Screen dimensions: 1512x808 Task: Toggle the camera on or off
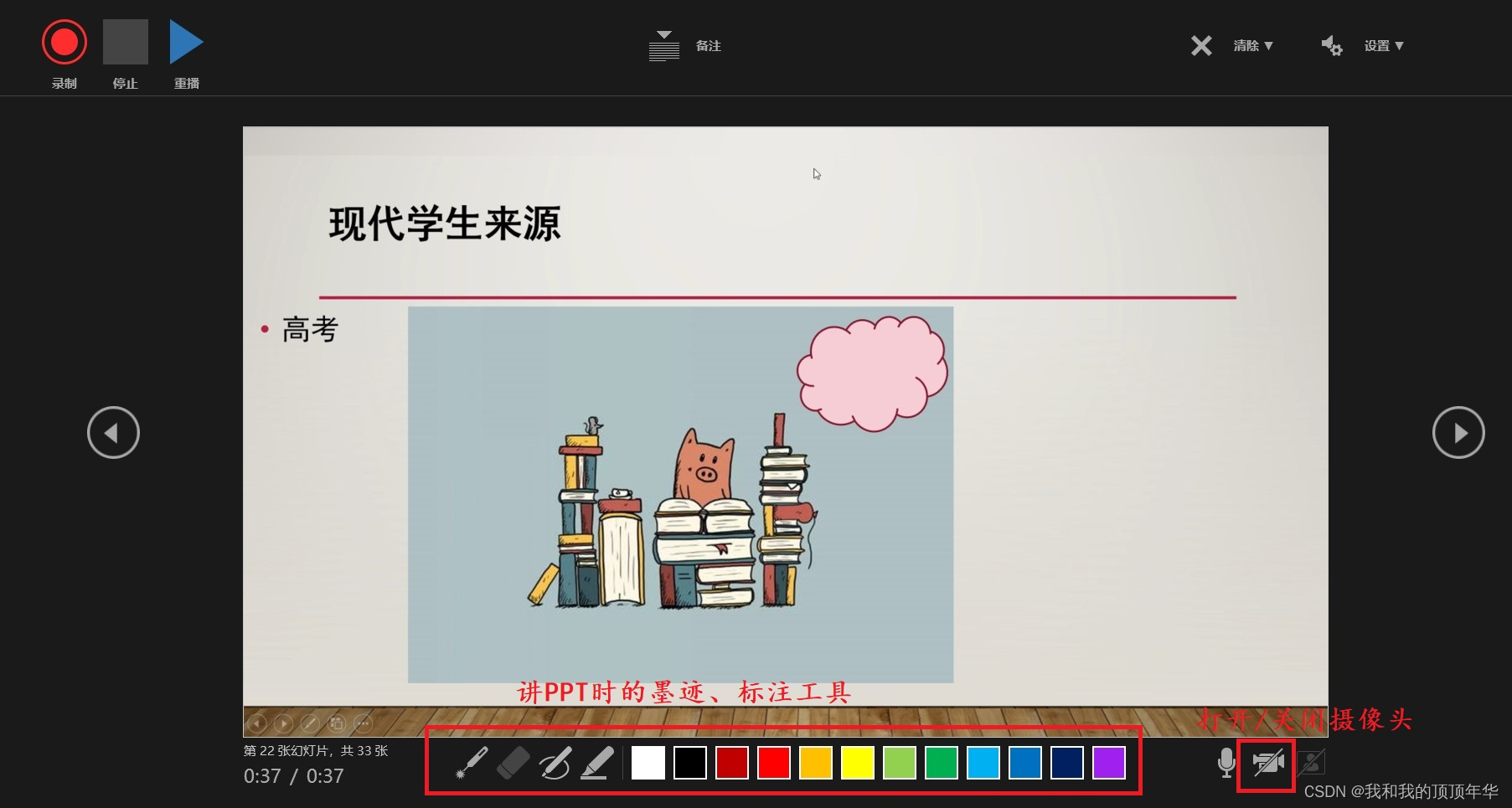[1268, 763]
